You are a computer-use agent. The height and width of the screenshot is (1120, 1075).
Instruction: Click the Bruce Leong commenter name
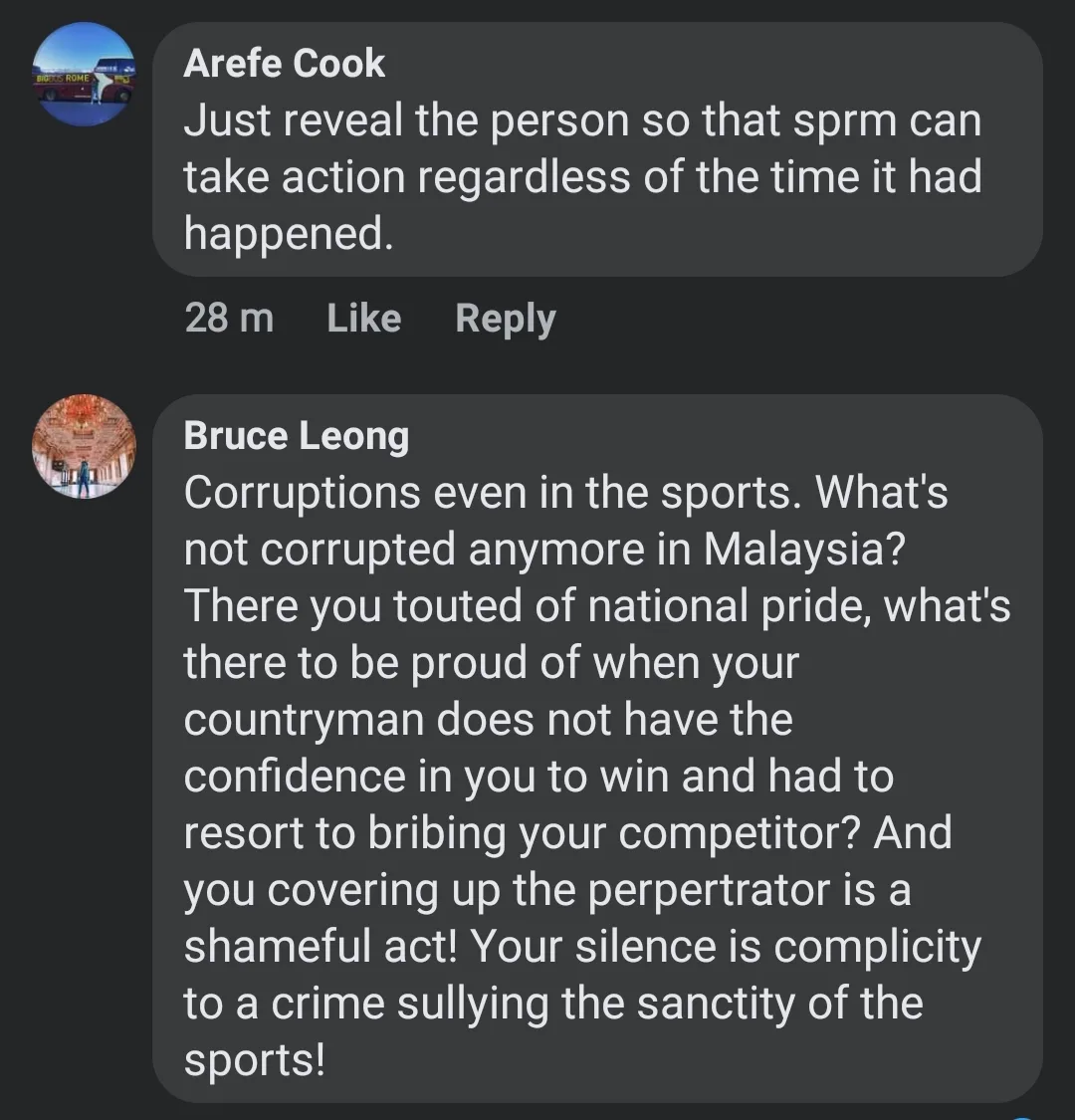pos(297,436)
